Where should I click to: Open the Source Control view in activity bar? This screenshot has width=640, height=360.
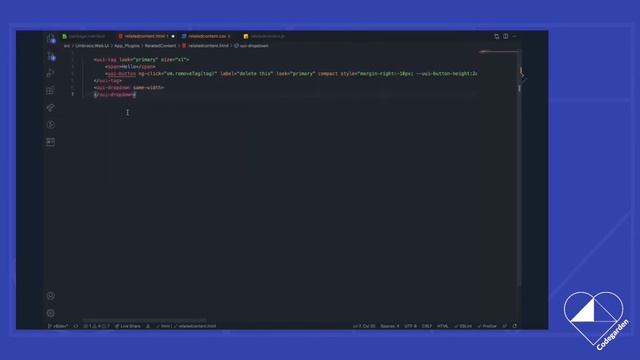(51, 73)
